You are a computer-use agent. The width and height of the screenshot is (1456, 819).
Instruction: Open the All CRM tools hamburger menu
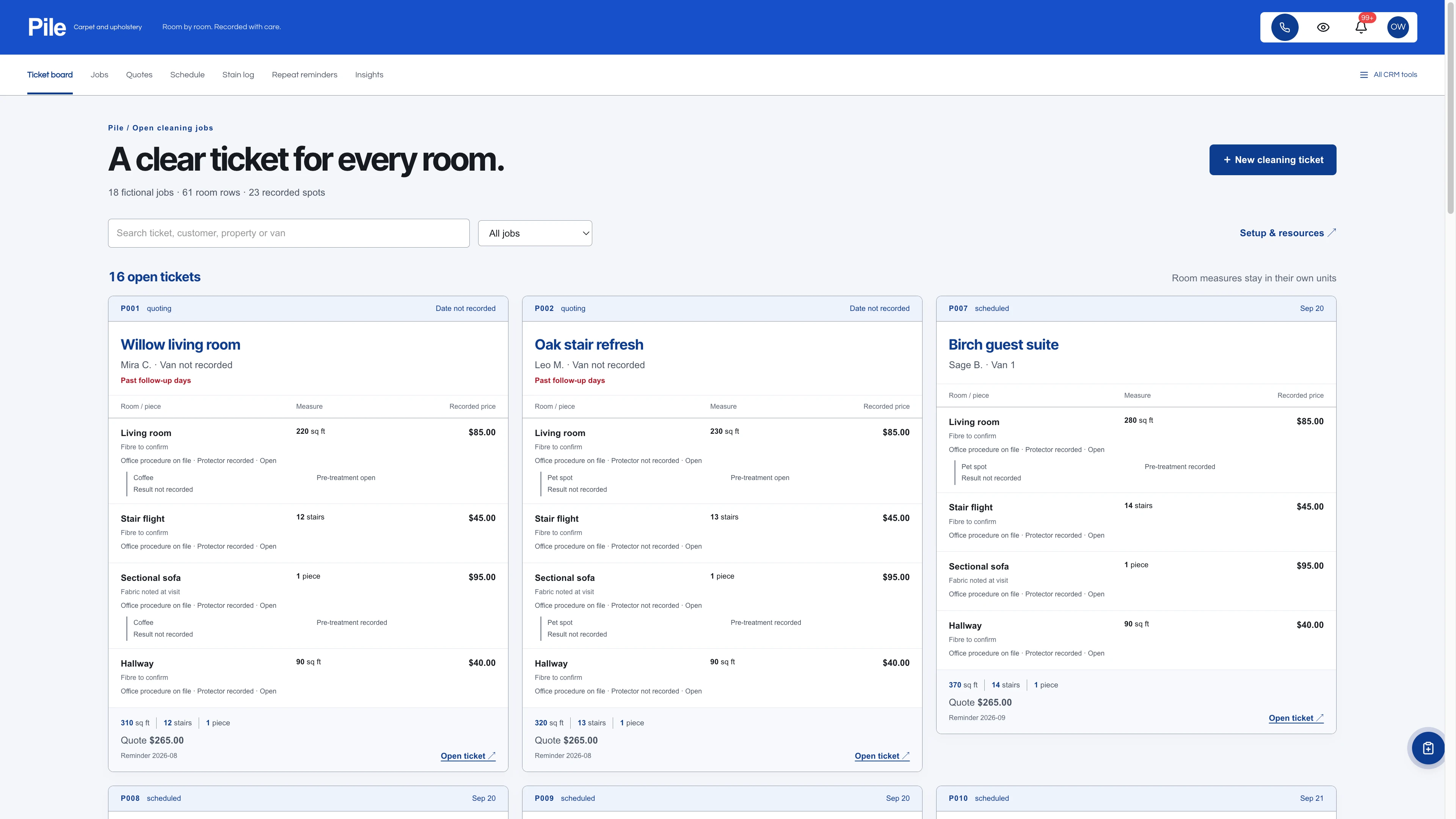[1388, 75]
